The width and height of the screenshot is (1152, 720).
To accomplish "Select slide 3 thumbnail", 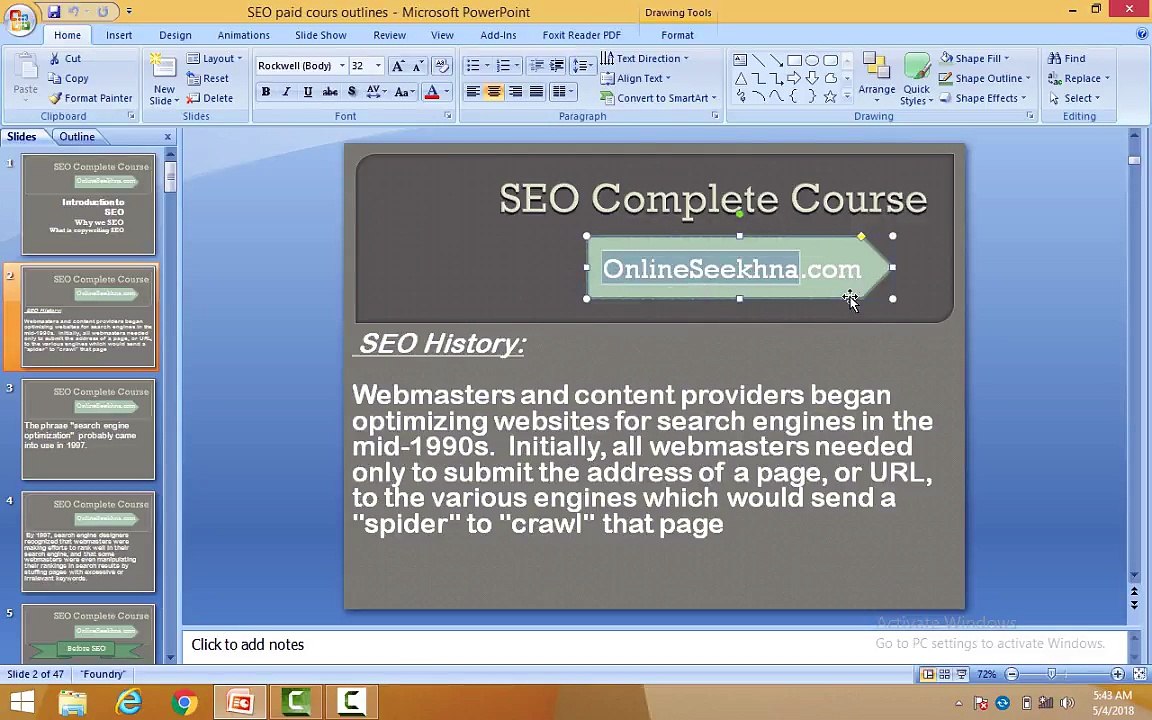I will click(x=88, y=429).
